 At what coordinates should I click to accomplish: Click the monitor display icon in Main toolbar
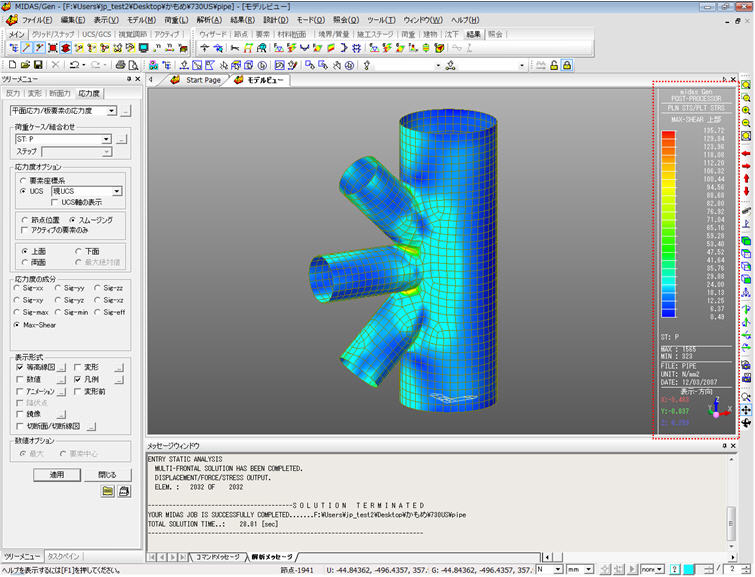pyautogui.click(x=143, y=48)
